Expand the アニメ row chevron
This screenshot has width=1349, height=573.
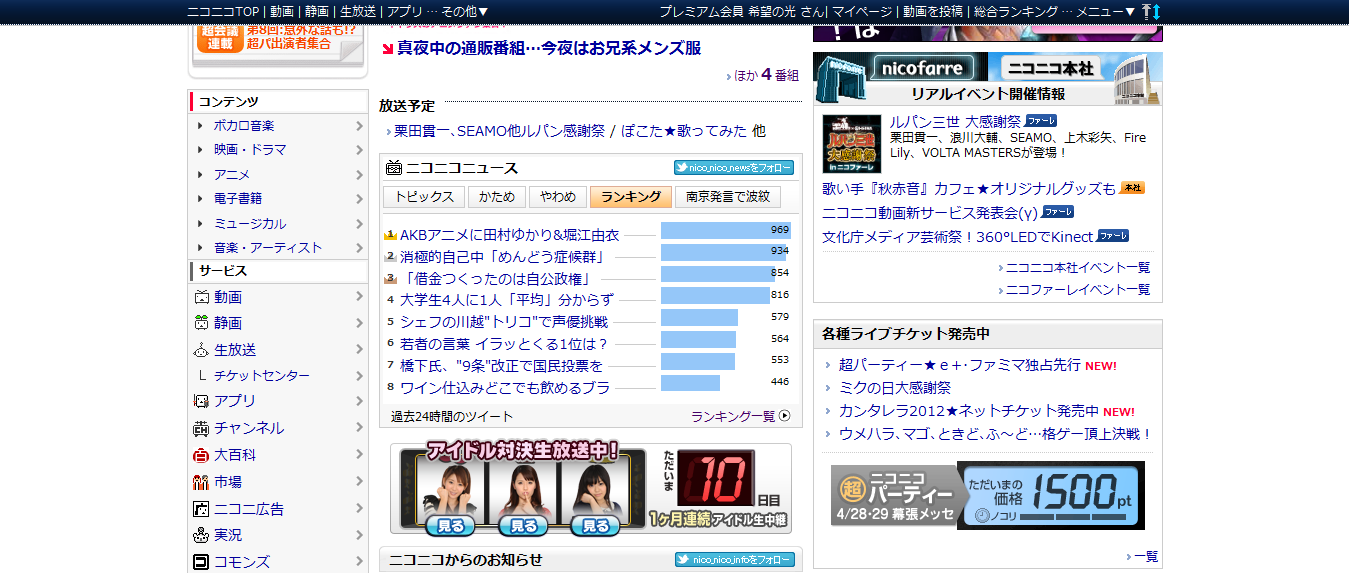click(359, 175)
